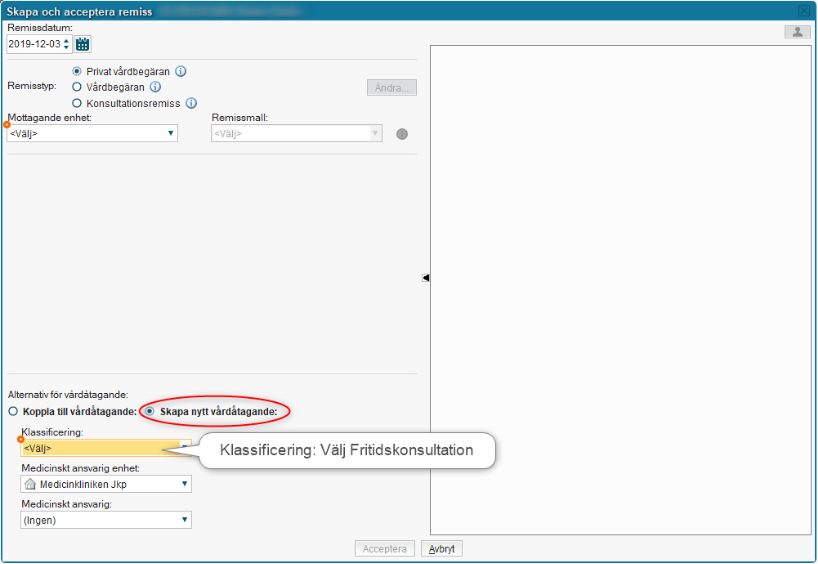
Task: Click the grey status circle by Remissmall
Action: [402, 134]
